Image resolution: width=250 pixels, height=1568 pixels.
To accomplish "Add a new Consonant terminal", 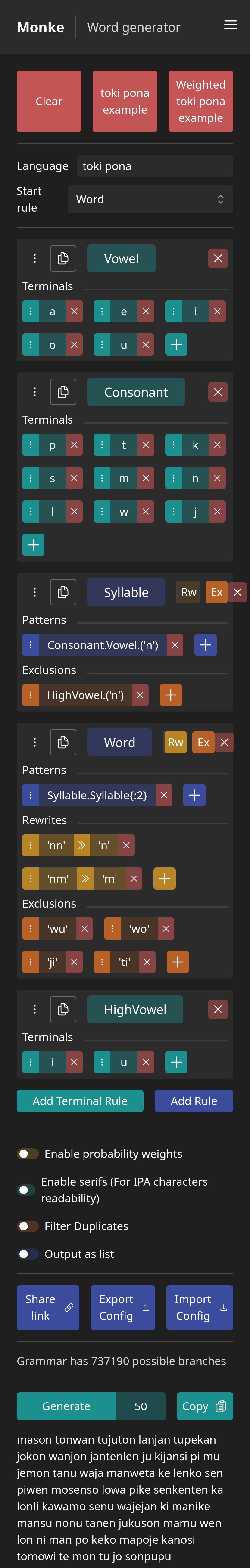I will coord(34,545).
